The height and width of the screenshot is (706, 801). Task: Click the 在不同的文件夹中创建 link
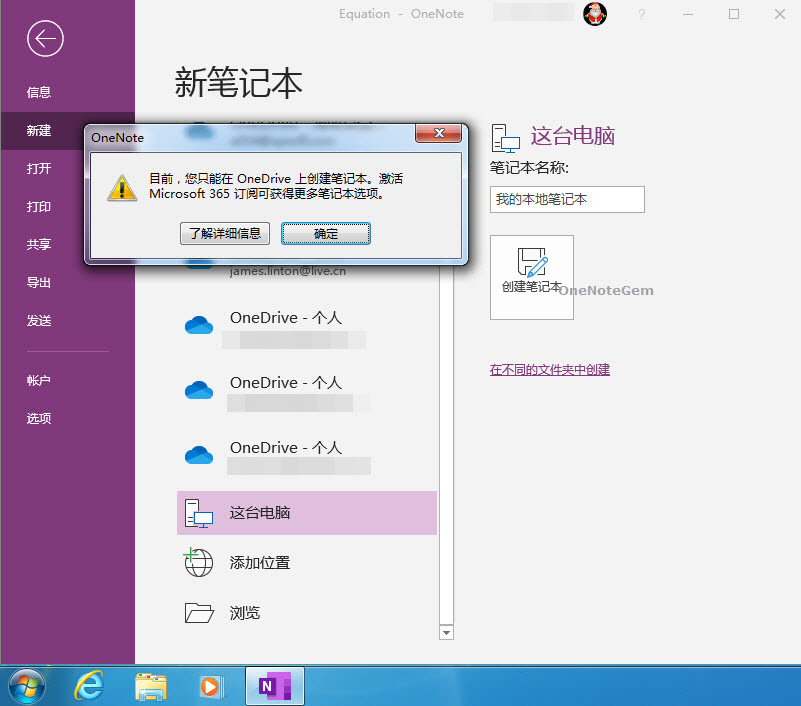click(550, 370)
